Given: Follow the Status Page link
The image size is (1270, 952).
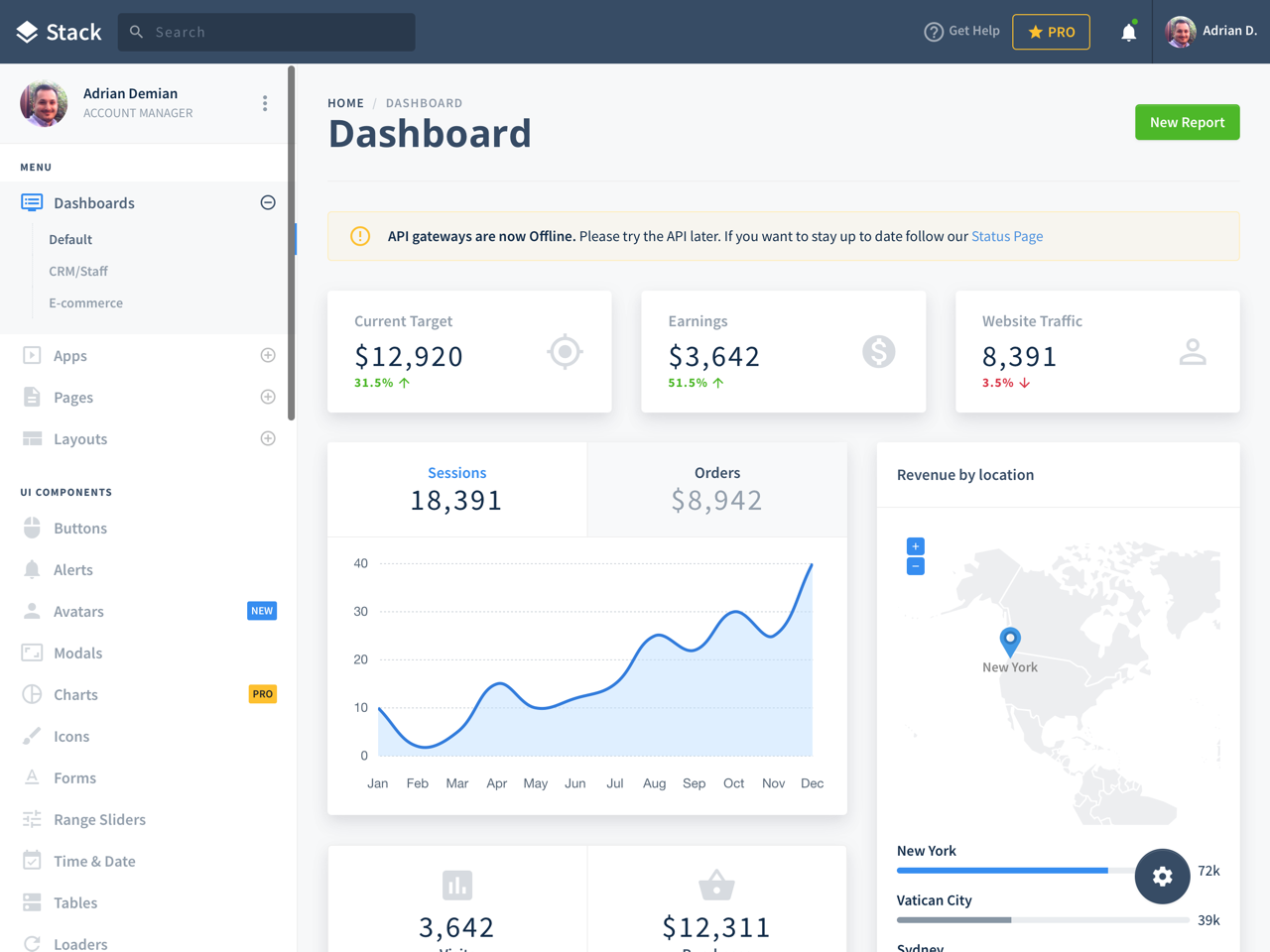Looking at the screenshot, I should pyautogui.click(x=1006, y=236).
